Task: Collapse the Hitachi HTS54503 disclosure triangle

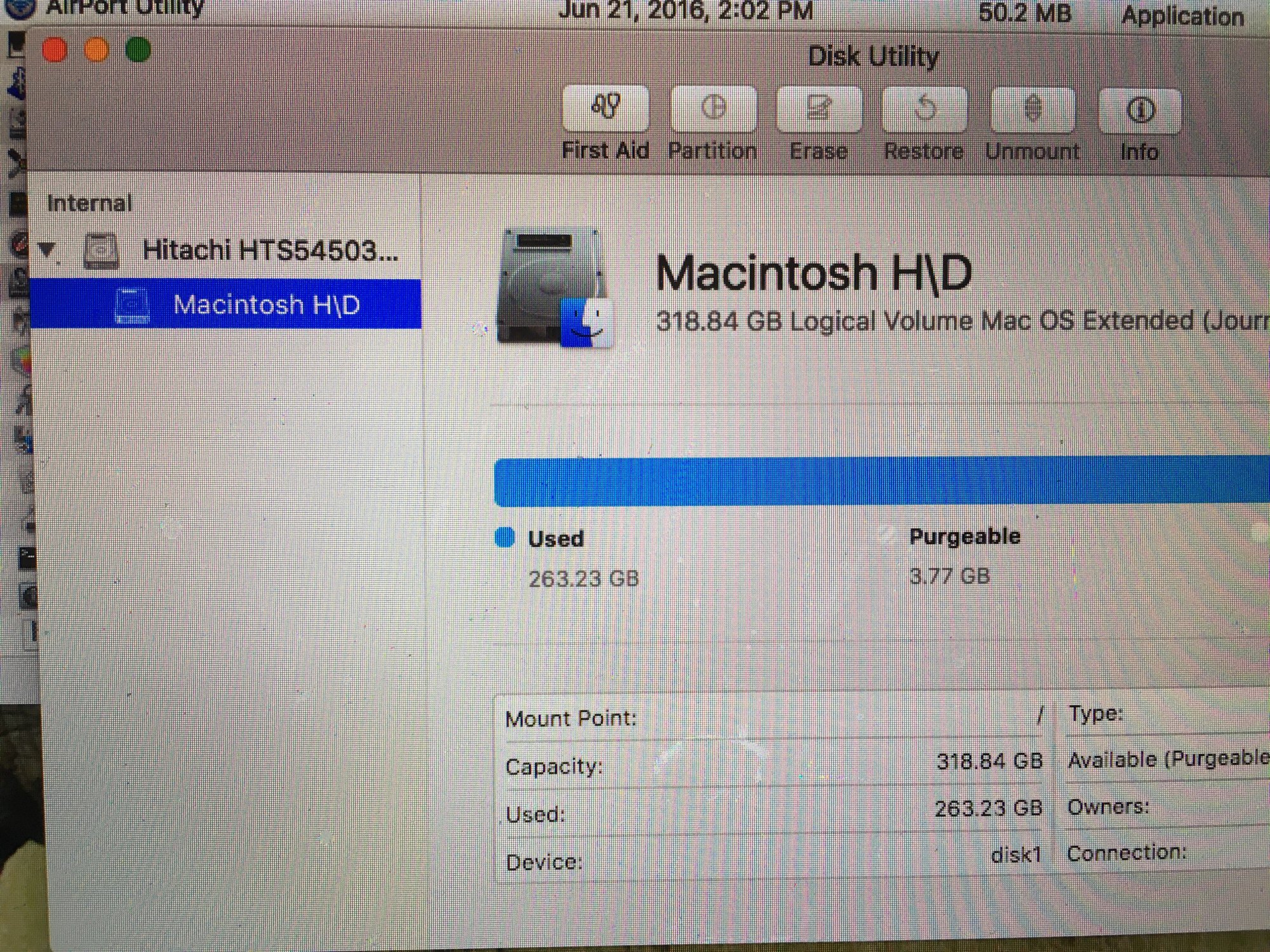Action: tap(47, 249)
